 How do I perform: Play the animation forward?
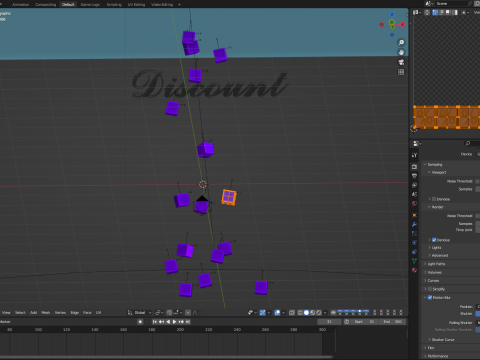coord(174,322)
